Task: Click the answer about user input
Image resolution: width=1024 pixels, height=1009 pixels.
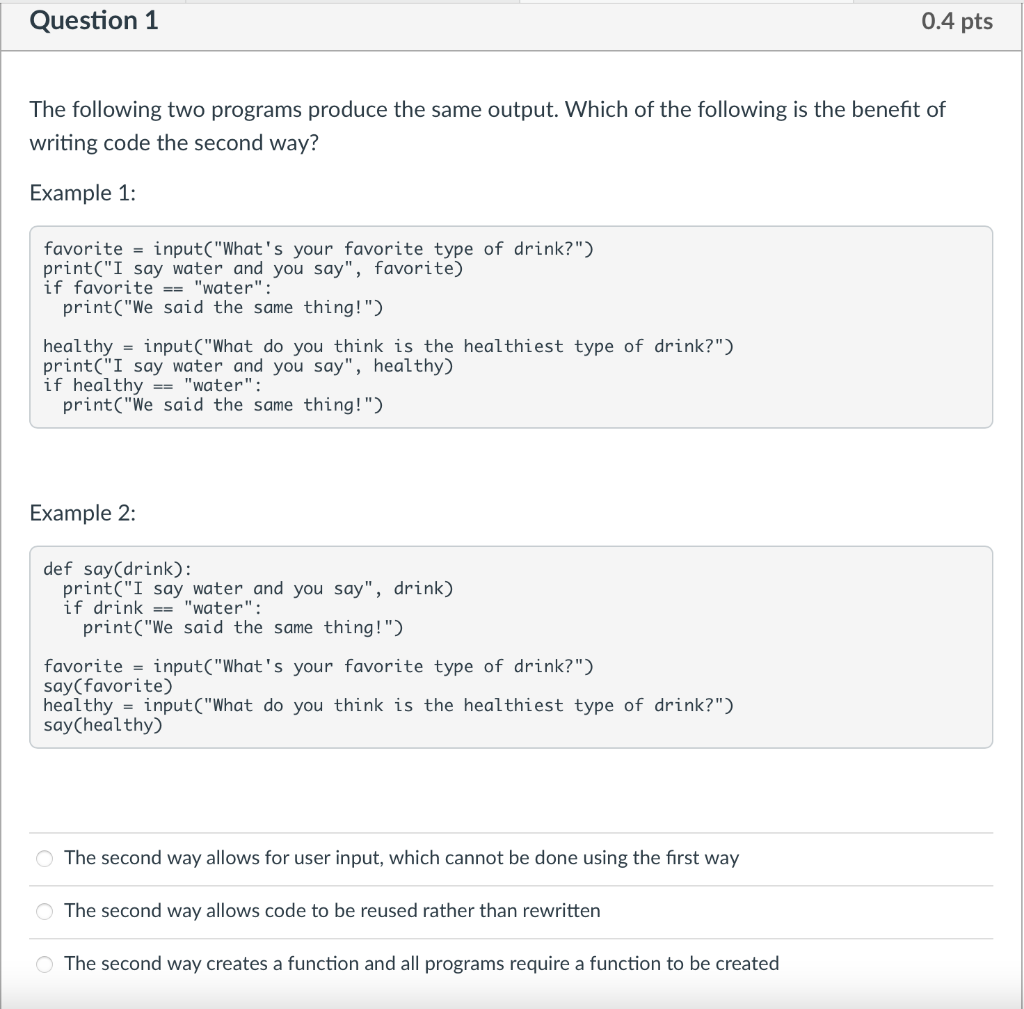Action: click(x=400, y=858)
